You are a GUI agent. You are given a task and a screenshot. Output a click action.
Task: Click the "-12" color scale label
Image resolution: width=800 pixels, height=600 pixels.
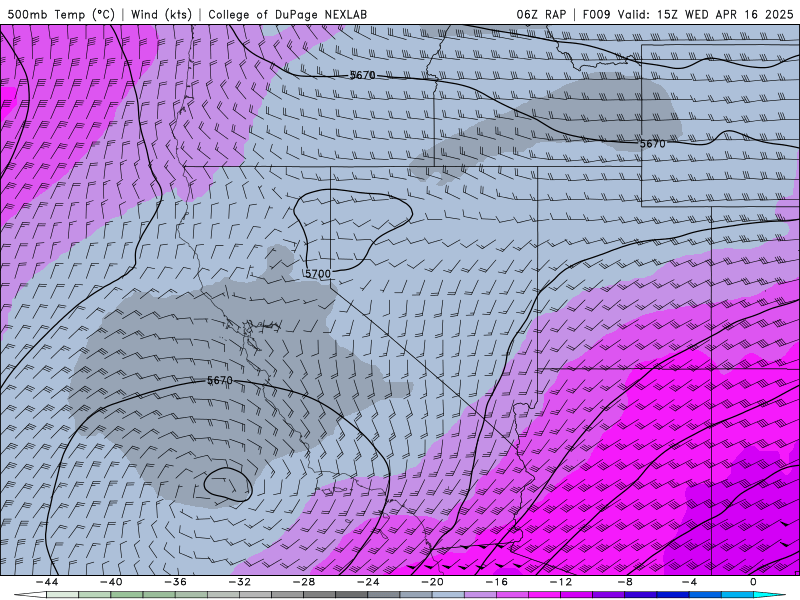(x=561, y=582)
